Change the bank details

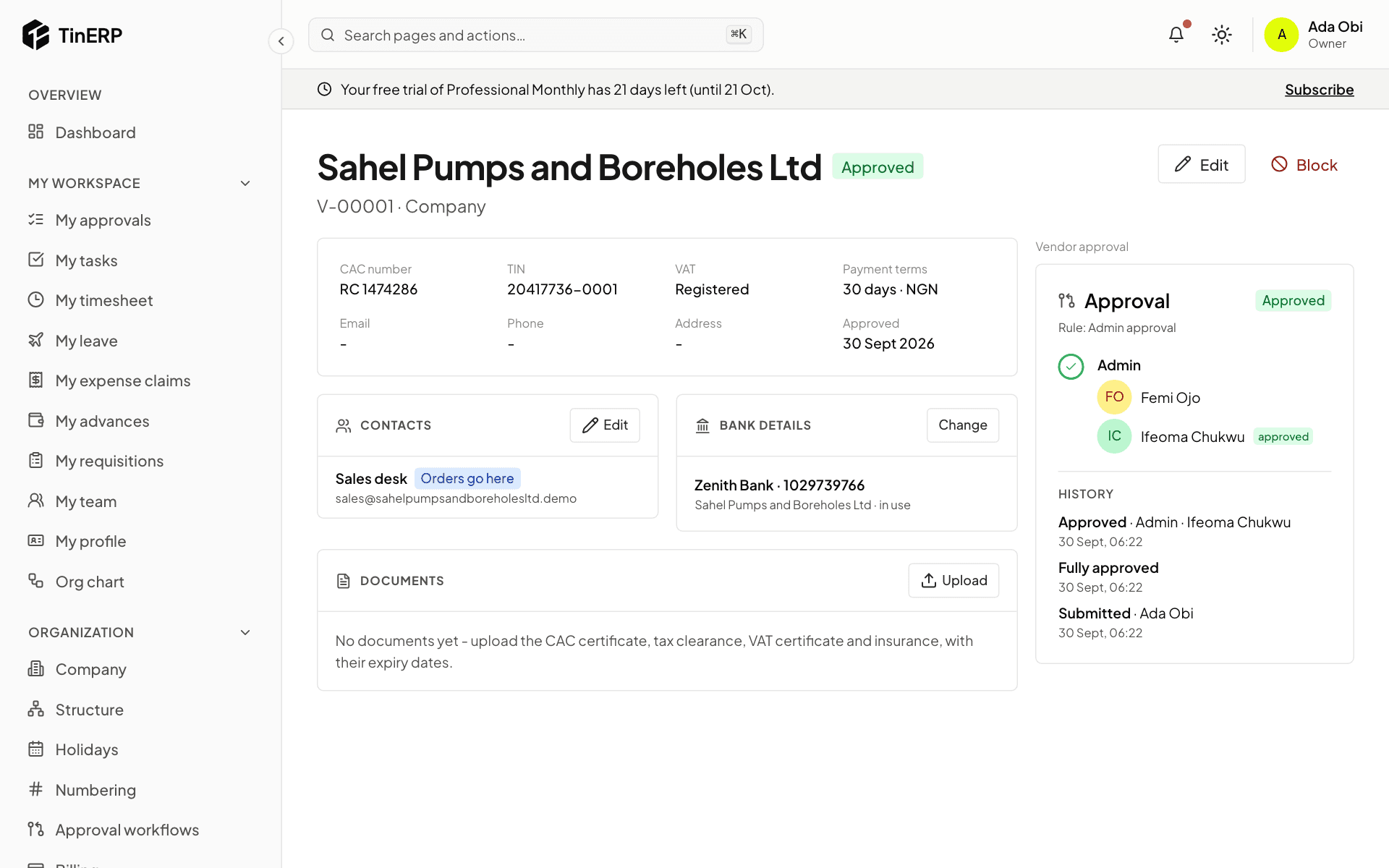(963, 425)
